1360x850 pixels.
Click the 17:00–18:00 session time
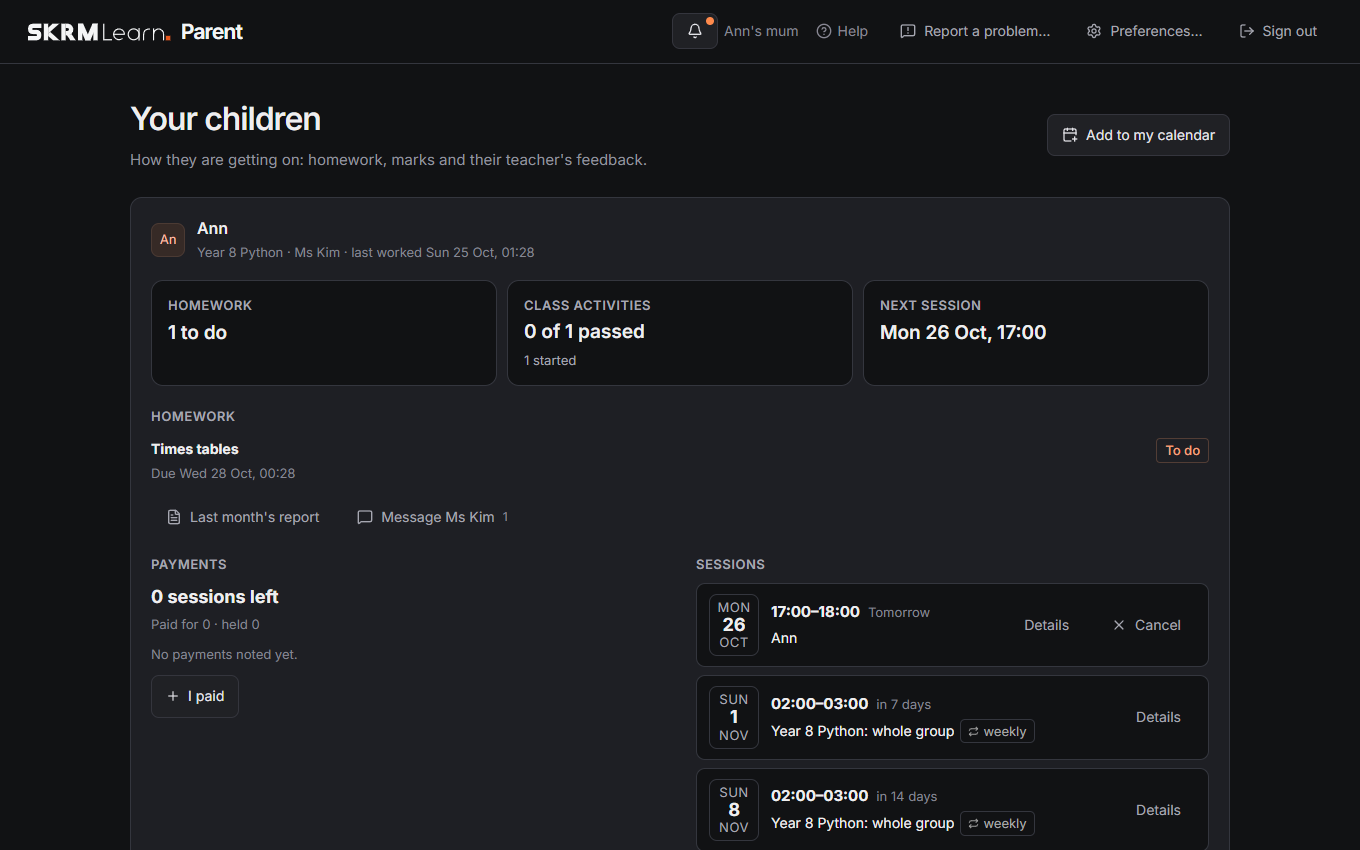point(815,612)
